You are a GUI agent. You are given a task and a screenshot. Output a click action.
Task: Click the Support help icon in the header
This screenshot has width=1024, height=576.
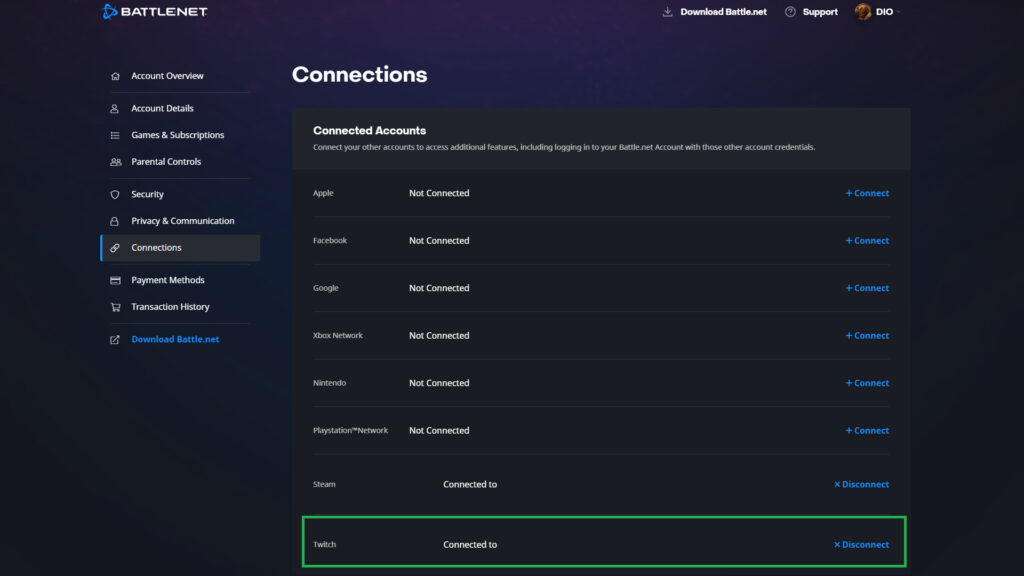[790, 11]
